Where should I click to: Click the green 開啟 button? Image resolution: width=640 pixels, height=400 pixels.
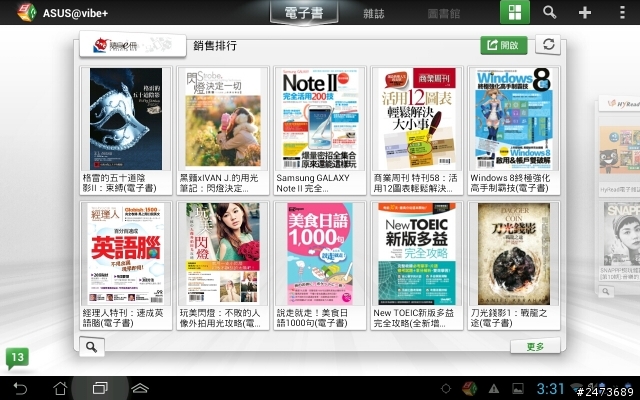504,45
